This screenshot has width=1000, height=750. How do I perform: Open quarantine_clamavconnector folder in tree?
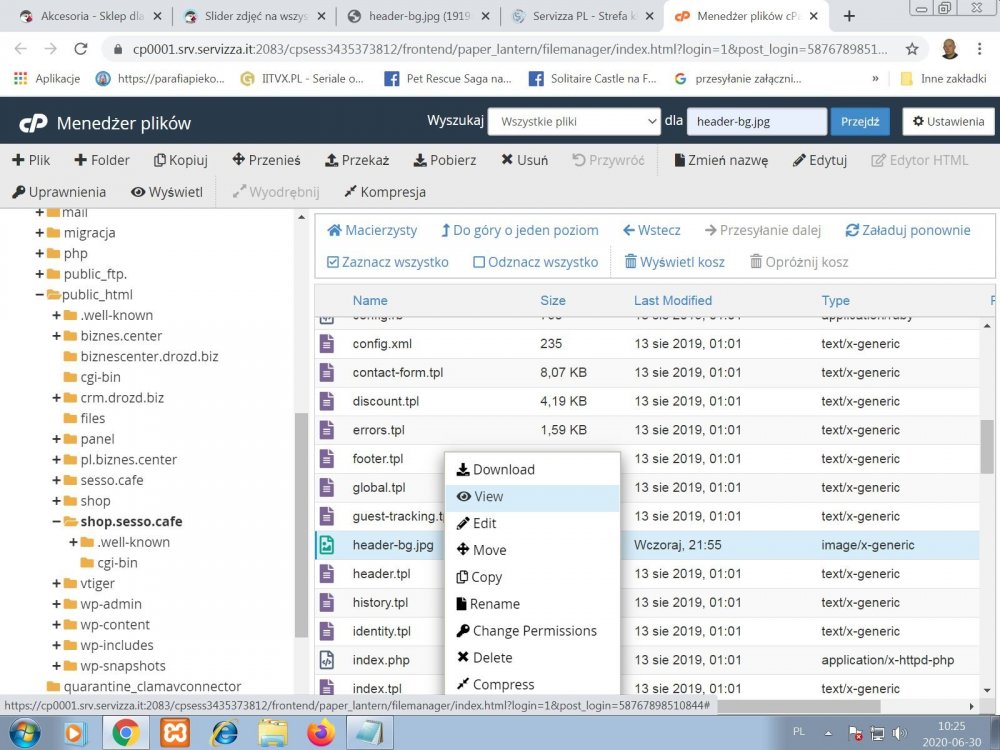click(x=152, y=686)
